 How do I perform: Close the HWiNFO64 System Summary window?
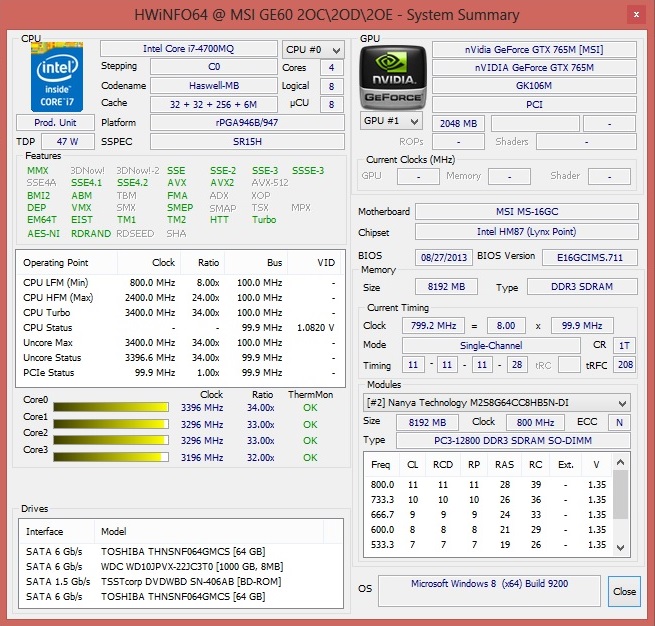pyautogui.click(x=632, y=15)
